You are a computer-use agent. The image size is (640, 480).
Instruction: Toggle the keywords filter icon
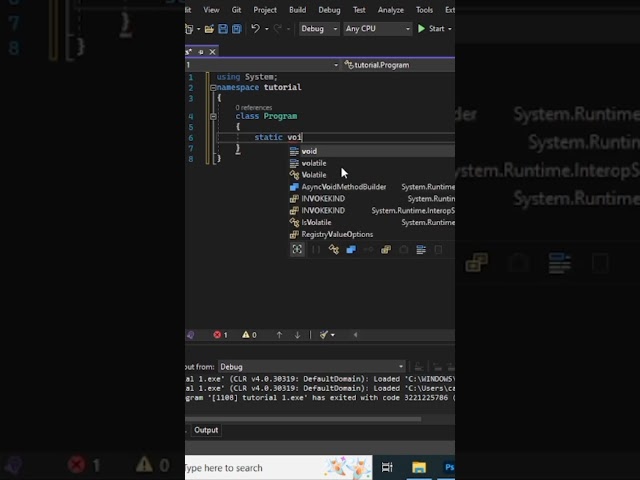pyautogui.click(x=421, y=249)
